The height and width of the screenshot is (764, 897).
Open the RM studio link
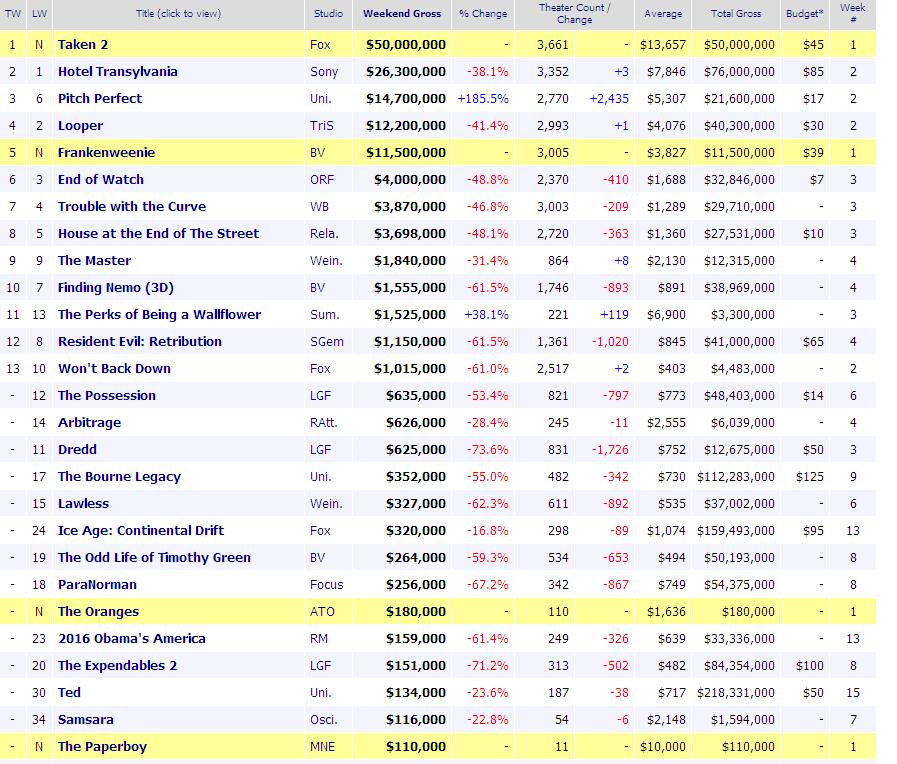319,639
